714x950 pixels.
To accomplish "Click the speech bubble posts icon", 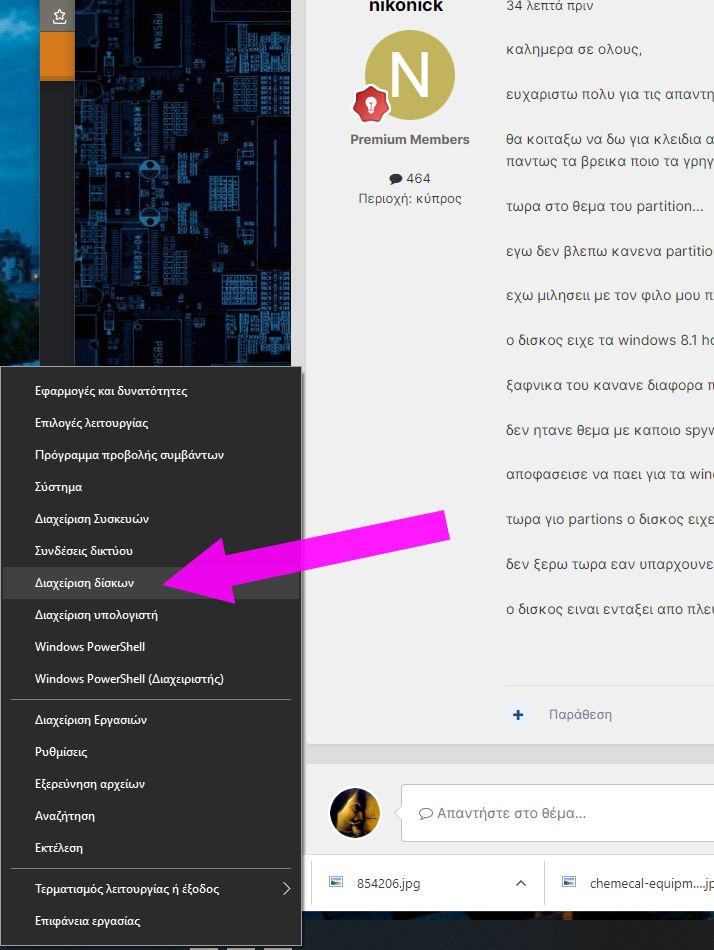I will pos(396,179).
